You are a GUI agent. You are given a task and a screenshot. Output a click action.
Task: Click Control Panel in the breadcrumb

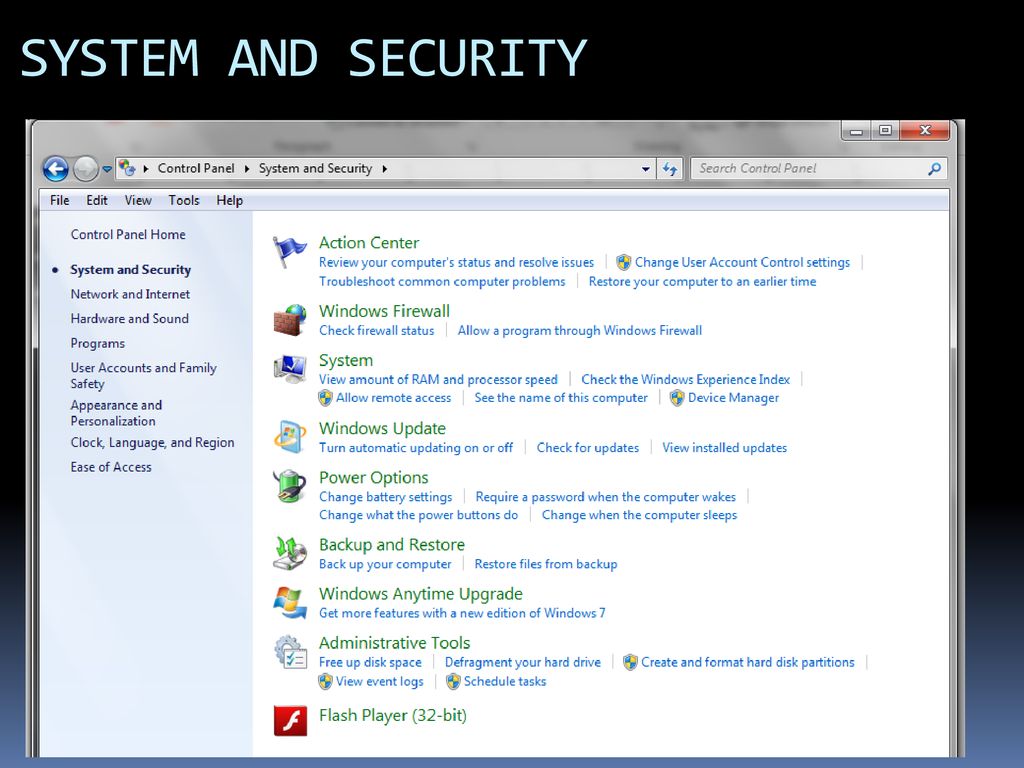click(196, 168)
